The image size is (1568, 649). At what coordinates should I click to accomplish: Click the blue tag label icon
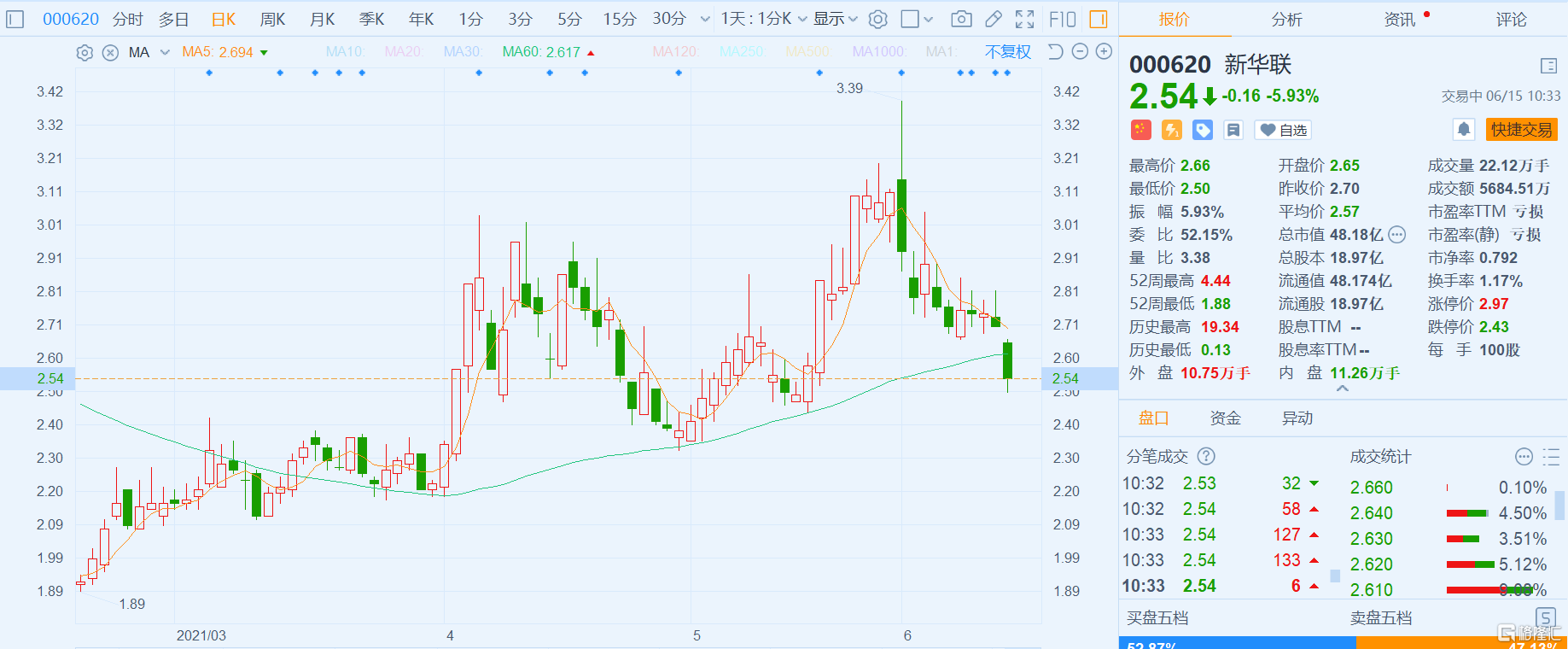click(x=1203, y=130)
